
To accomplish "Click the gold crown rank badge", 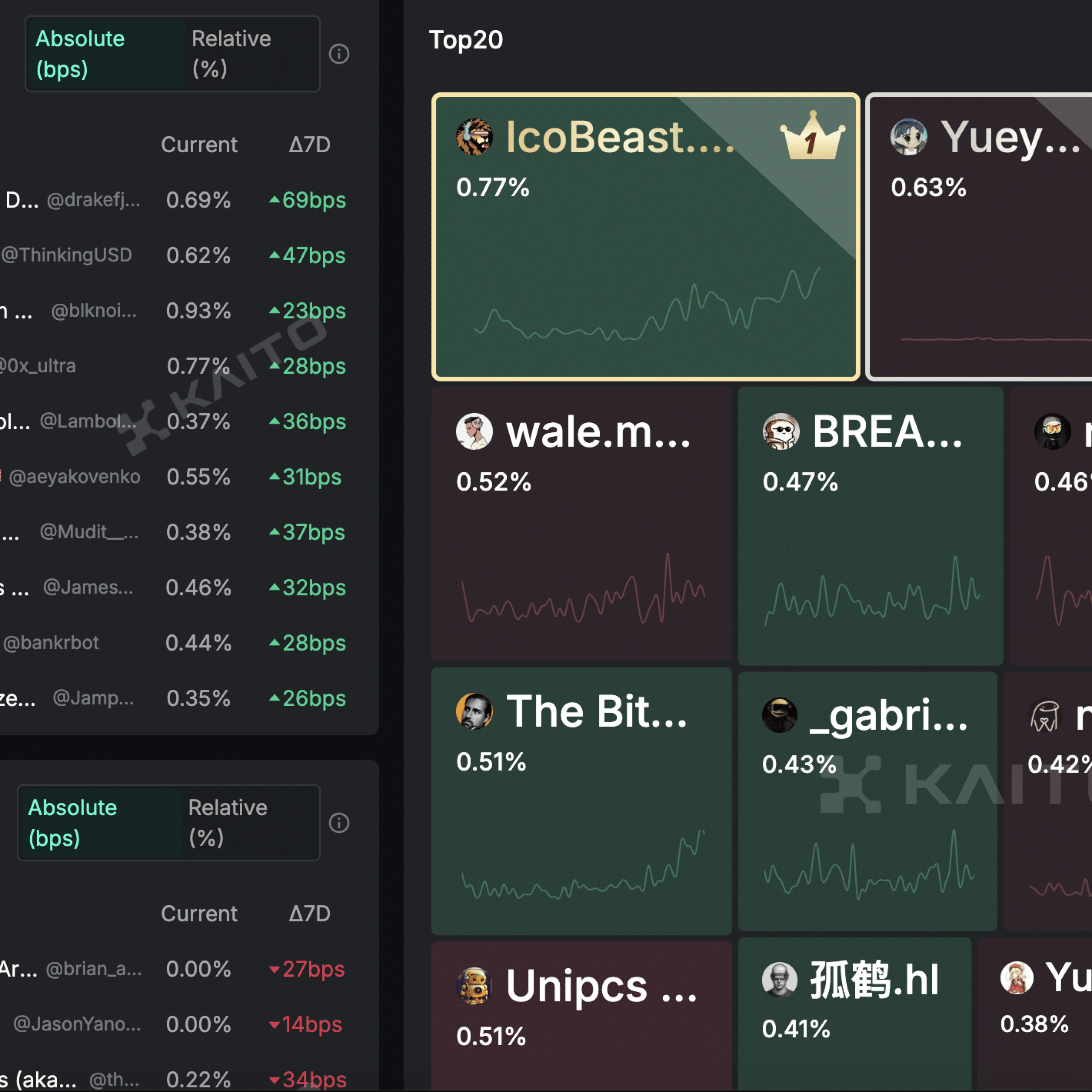I will [812, 136].
